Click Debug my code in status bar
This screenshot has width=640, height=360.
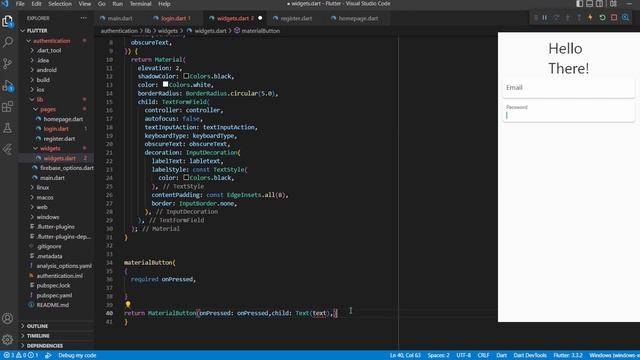(x=77, y=355)
